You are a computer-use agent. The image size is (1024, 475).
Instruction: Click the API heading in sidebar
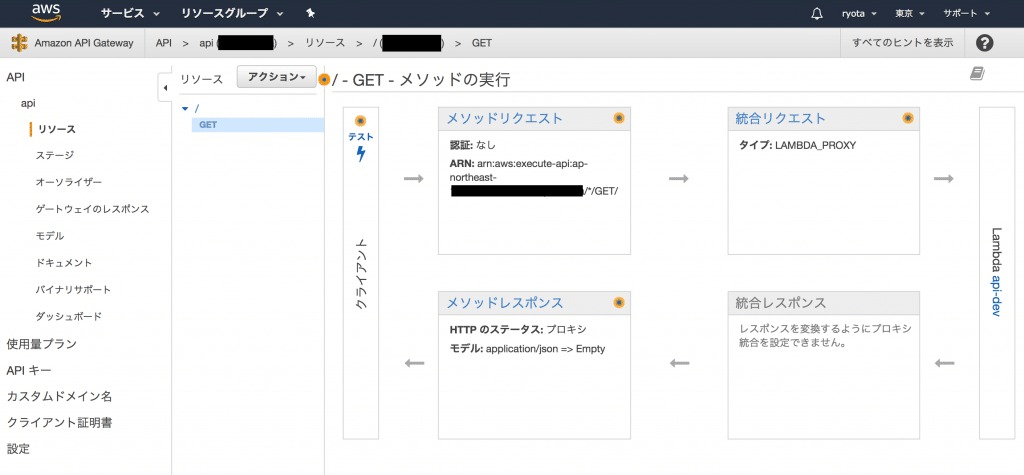(x=16, y=77)
